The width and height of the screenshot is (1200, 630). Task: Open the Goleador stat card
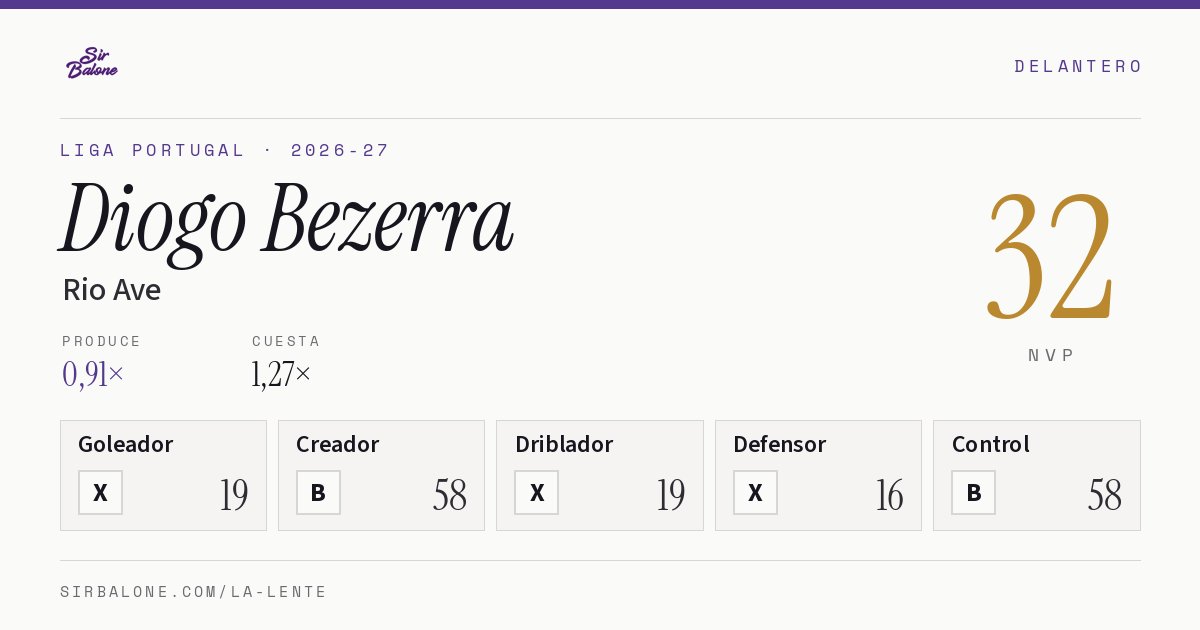(x=163, y=475)
